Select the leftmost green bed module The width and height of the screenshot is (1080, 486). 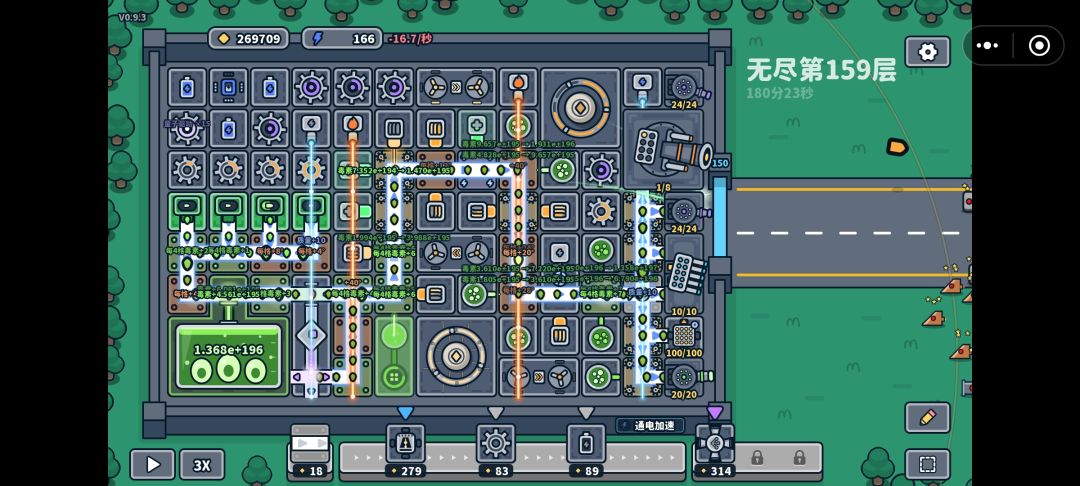(x=187, y=211)
